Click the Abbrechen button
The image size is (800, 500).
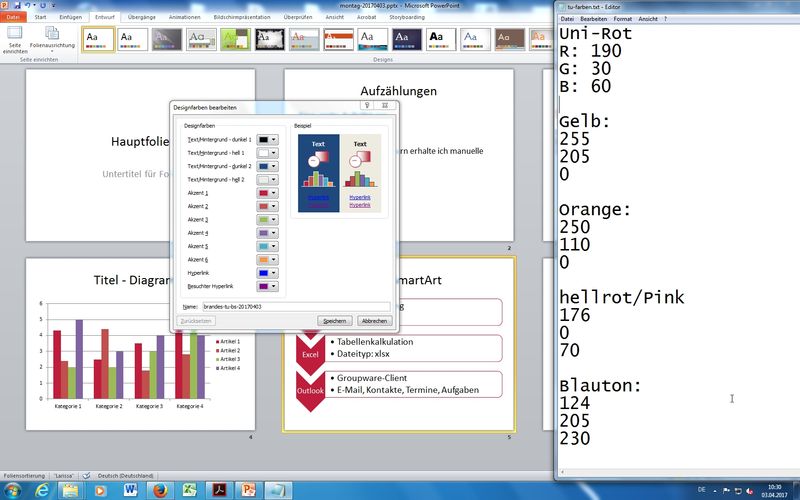point(374,321)
